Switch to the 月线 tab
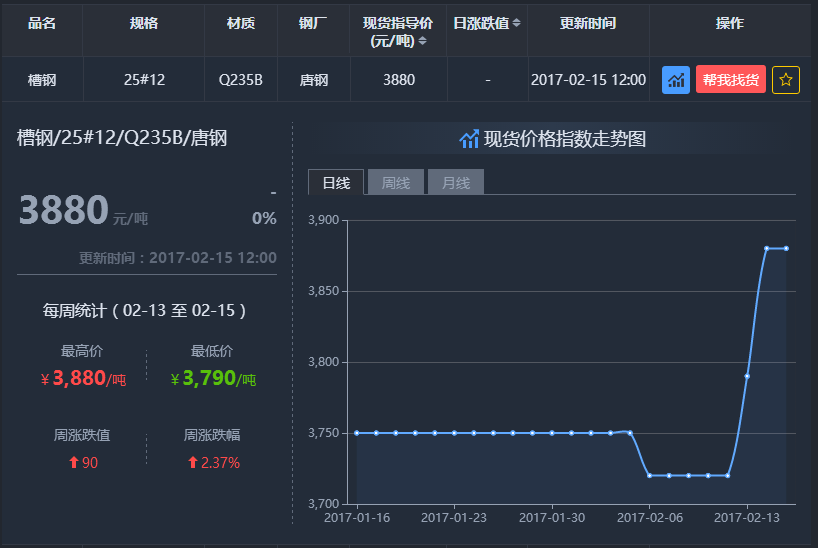The width and height of the screenshot is (818, 548). 456,183
